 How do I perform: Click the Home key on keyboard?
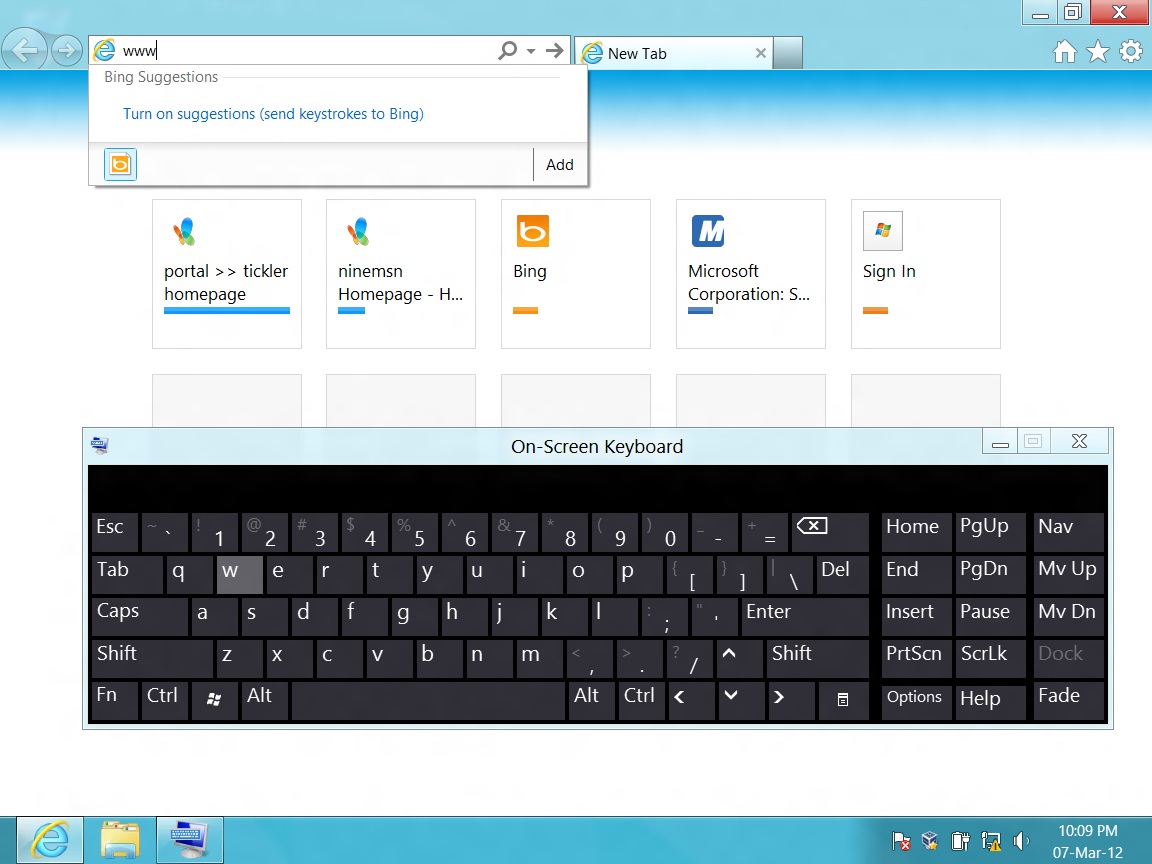coord(916,533)
